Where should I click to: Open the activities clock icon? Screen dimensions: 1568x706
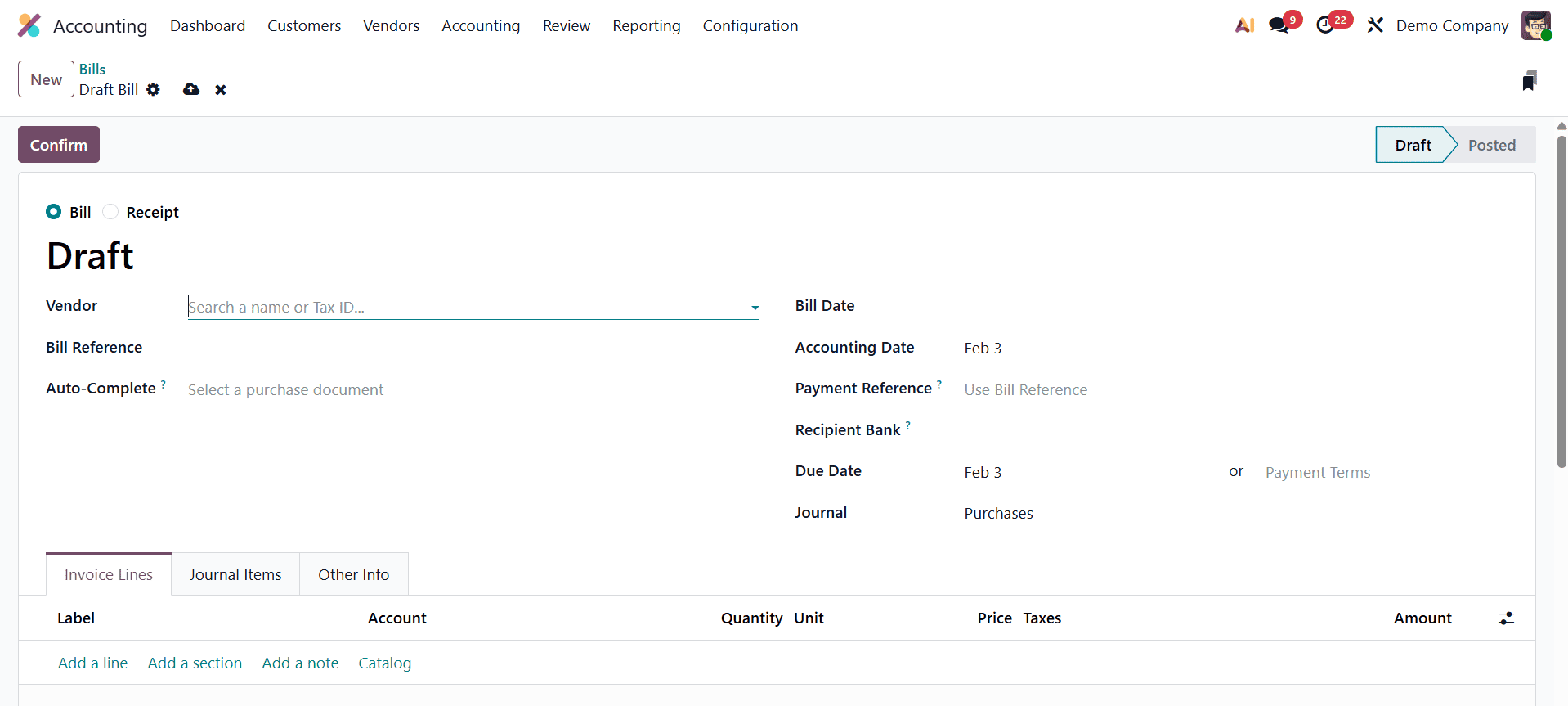point(1325,25)
